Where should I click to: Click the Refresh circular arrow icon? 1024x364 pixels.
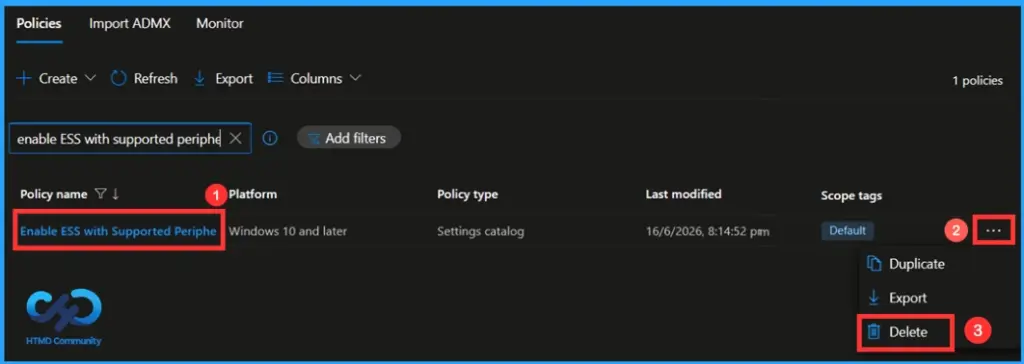point(118,78)
